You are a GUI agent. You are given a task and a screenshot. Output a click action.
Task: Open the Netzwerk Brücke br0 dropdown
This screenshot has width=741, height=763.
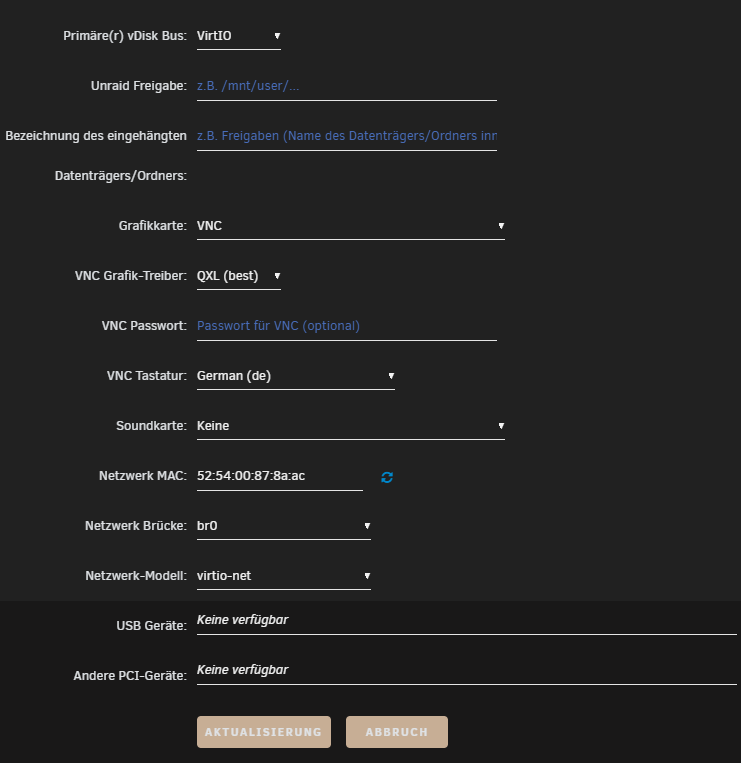pyautogui.click(x=283, y=526)
